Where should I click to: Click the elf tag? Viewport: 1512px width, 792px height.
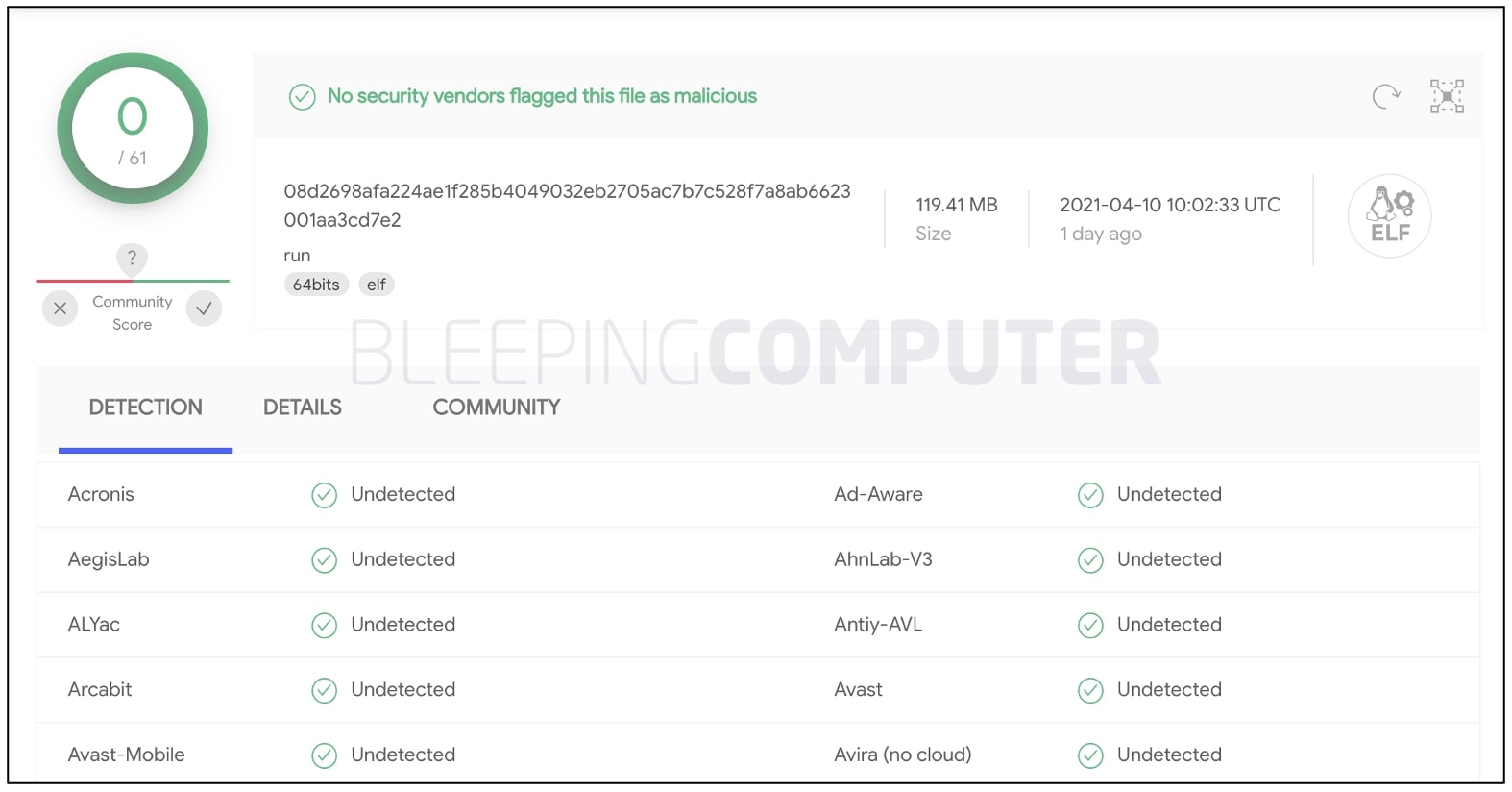click(x=376, y=284)
